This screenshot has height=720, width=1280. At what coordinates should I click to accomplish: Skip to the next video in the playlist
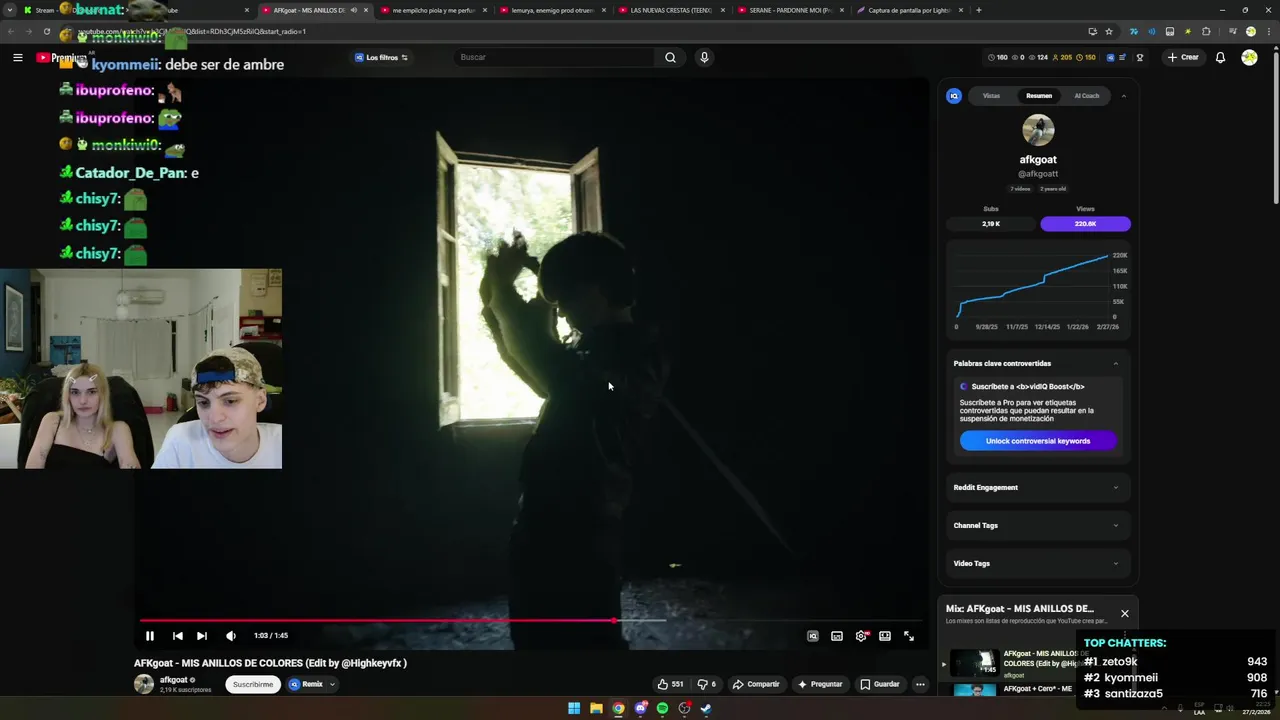(202, 636)
